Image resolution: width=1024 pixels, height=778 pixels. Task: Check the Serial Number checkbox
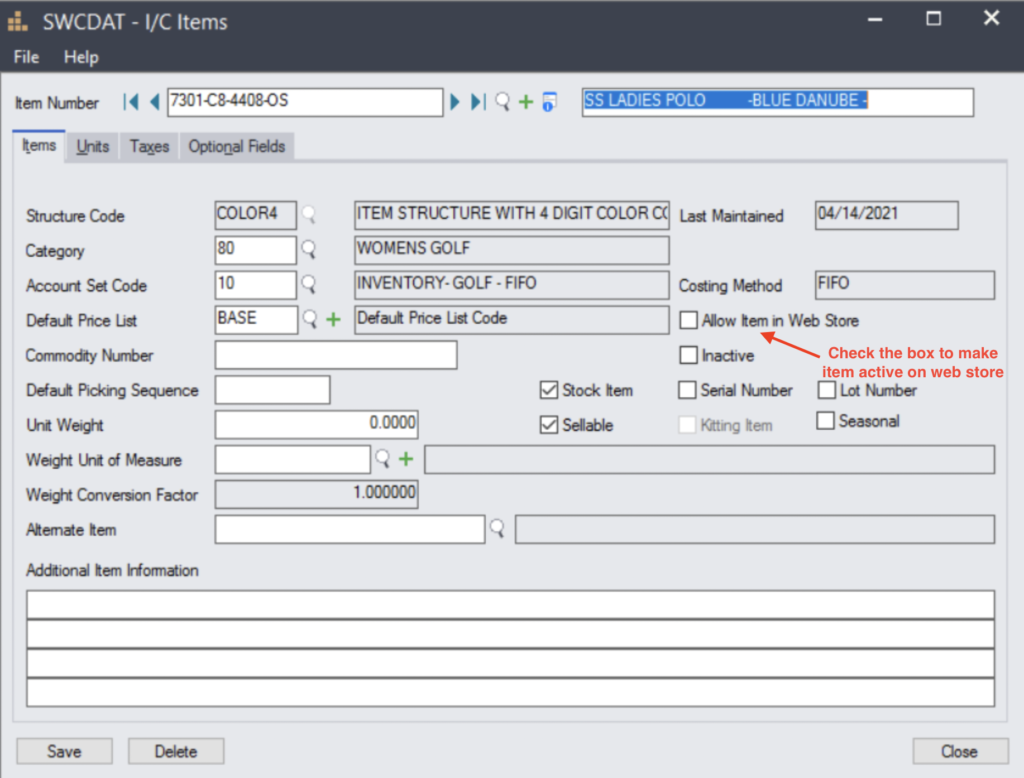[x=687, y=390]
